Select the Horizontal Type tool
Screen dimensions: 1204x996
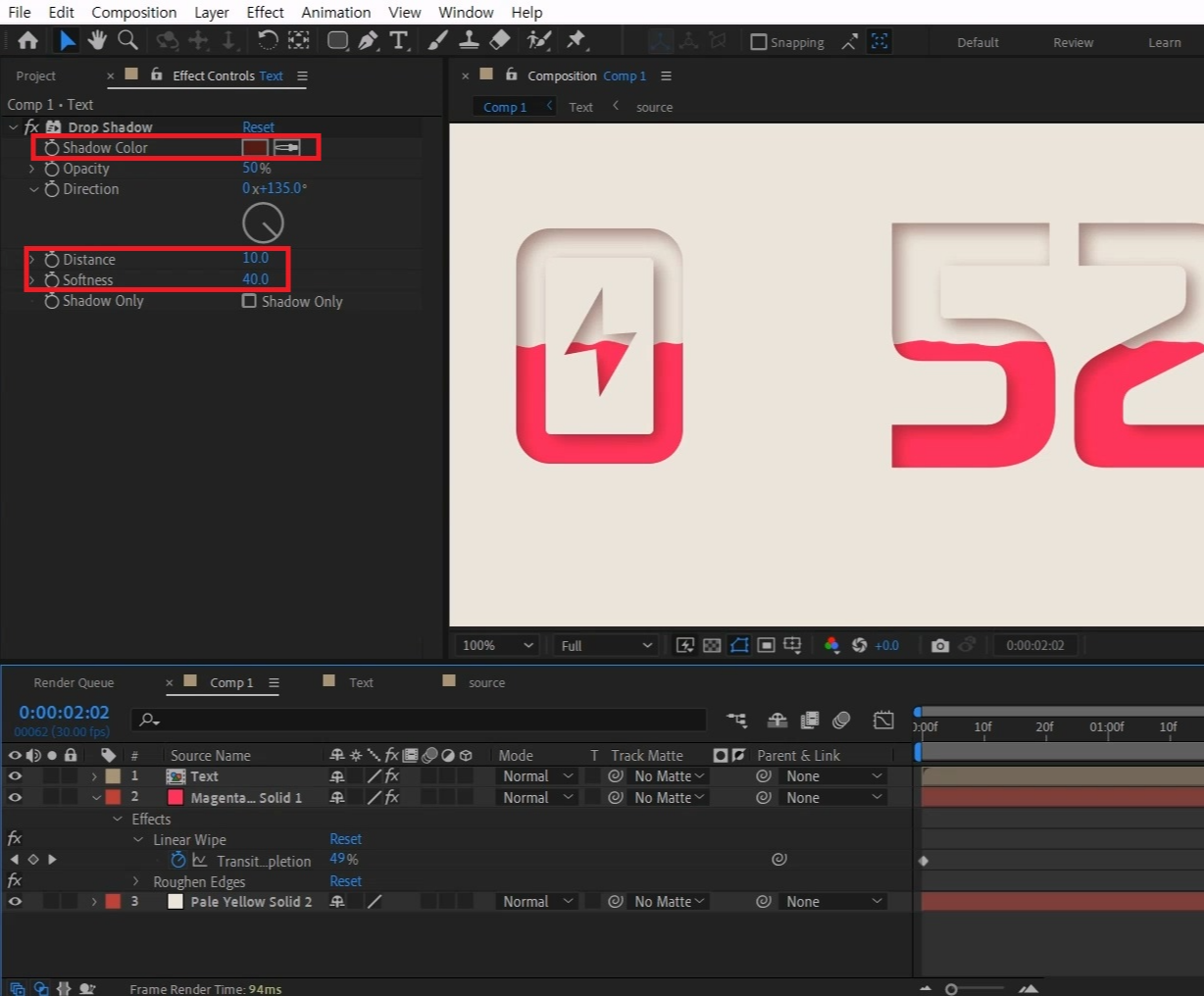click(399, 40)
